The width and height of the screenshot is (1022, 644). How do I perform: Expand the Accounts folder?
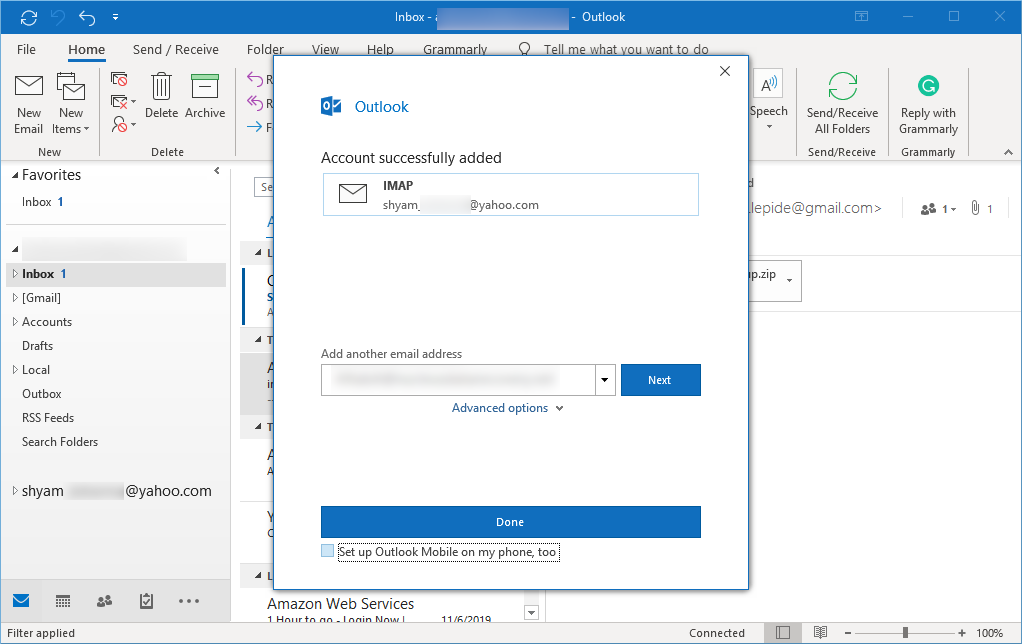point(15,321)
